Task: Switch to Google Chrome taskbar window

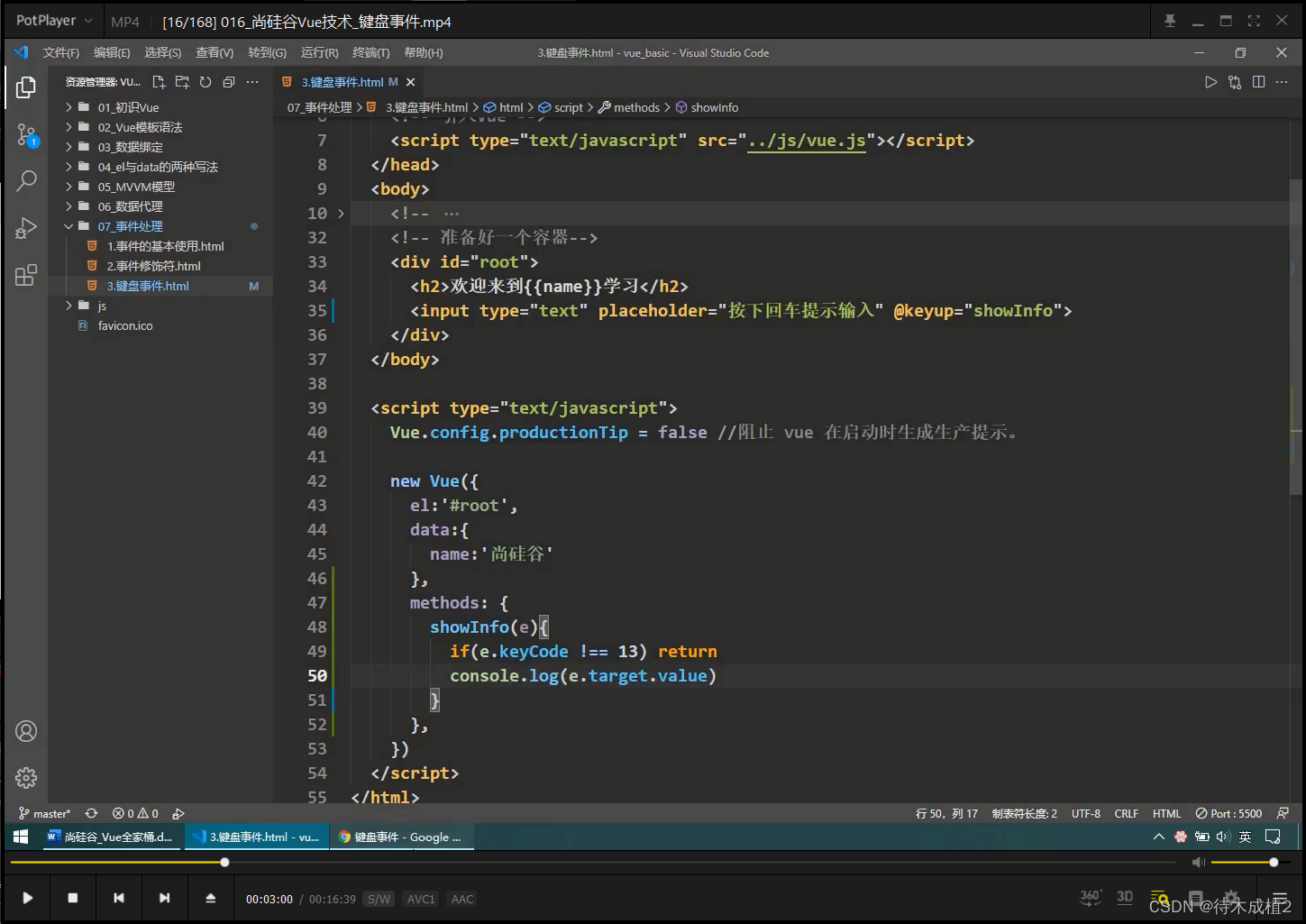Action: tap(402, 837)
